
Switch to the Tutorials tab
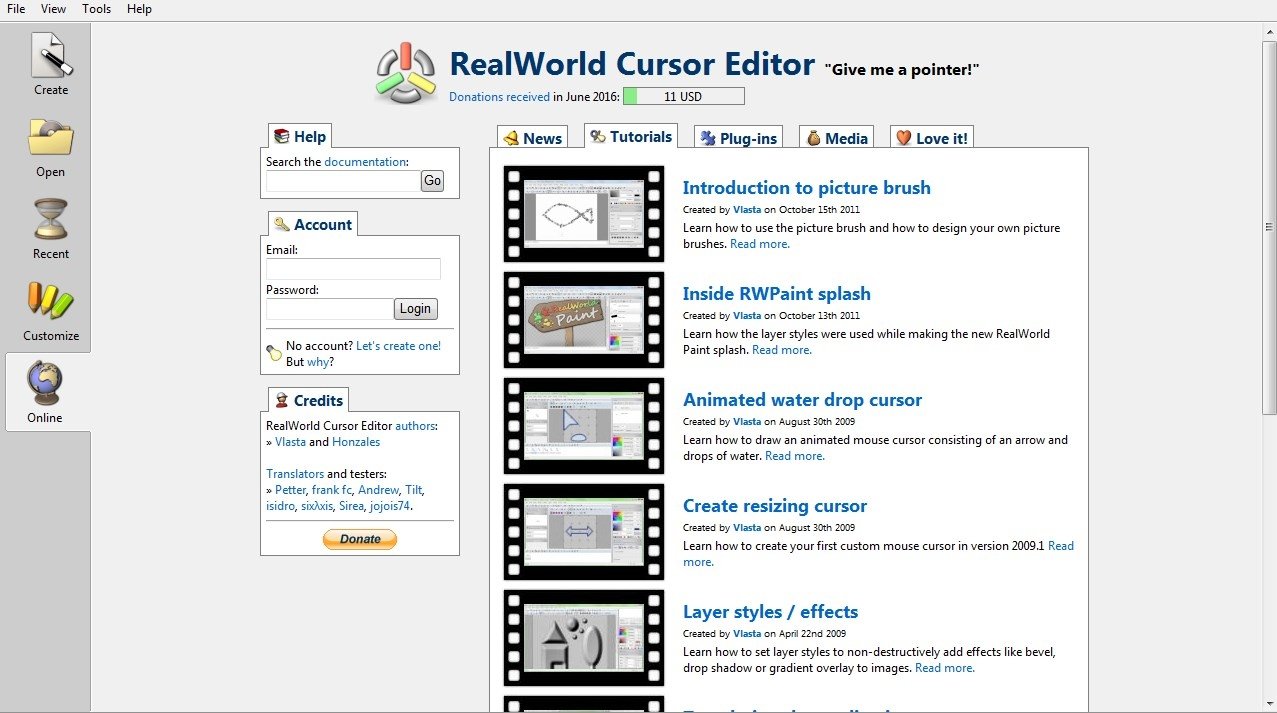(x=630, y=136)
